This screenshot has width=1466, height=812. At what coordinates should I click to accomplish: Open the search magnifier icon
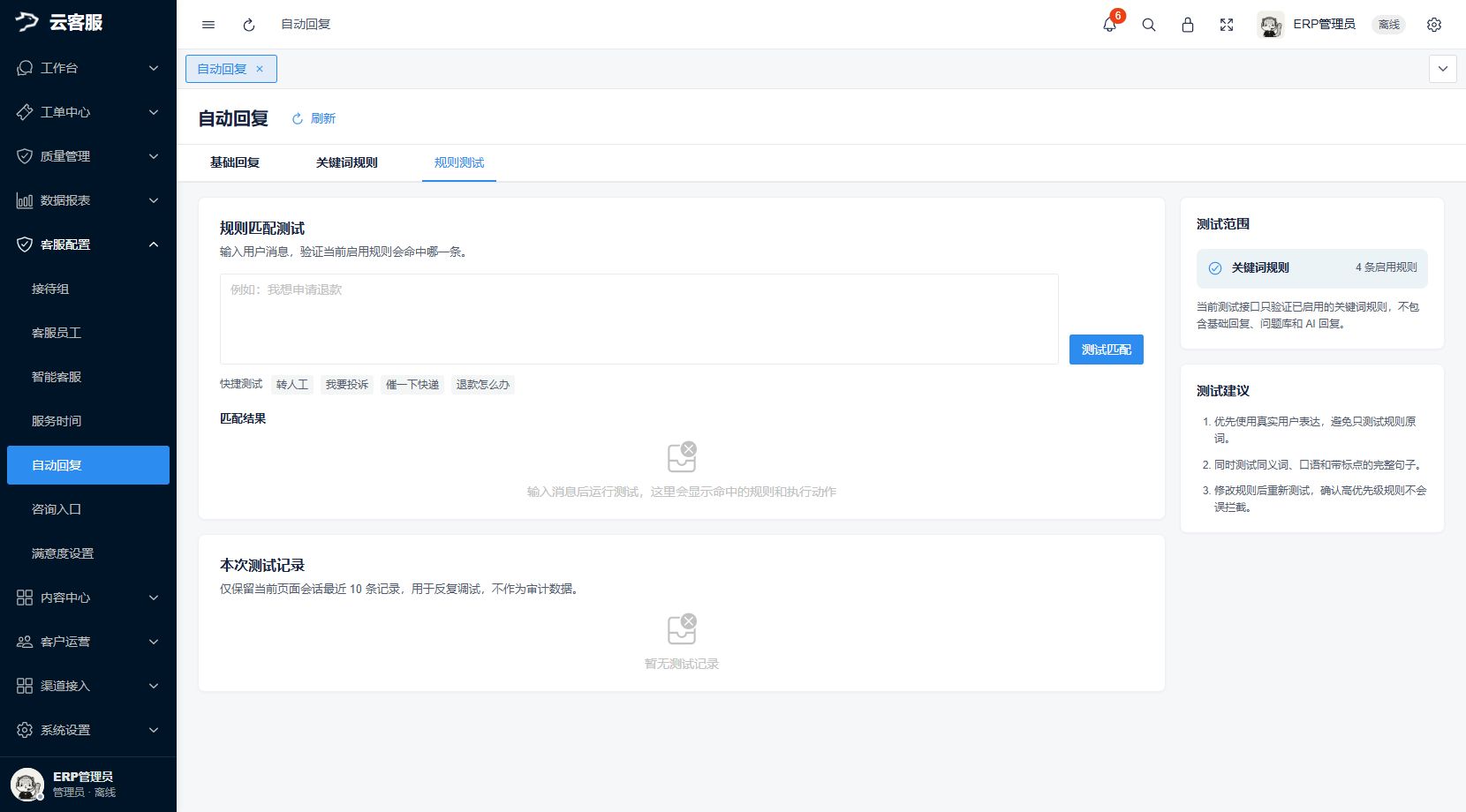[x=1149, y=25]
